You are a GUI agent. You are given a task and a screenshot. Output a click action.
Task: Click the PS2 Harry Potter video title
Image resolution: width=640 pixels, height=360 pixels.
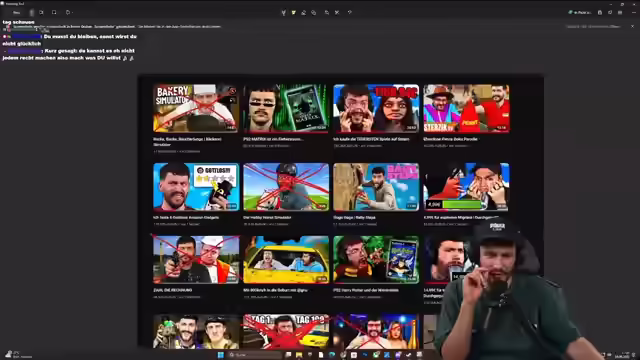366,290
